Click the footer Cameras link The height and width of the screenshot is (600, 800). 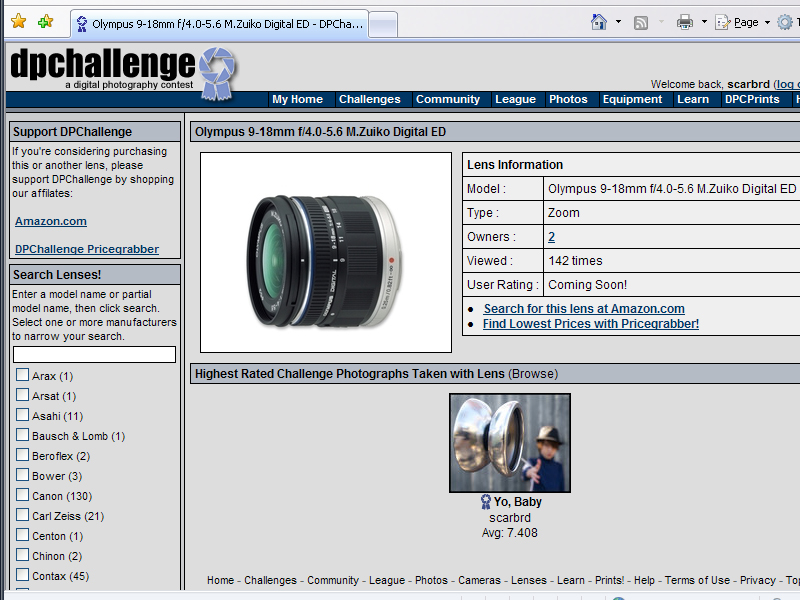point(480,580)
